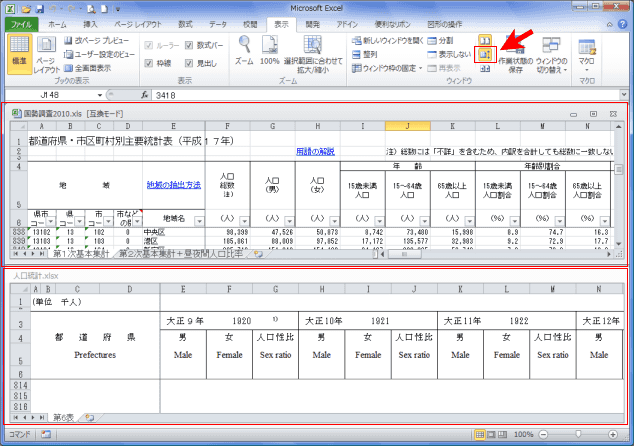The height and width of the screenshot is (446, 634).
Task: Click the 地域の抽出方法 link
Action: pyautogui.click(x=172, y=184)
